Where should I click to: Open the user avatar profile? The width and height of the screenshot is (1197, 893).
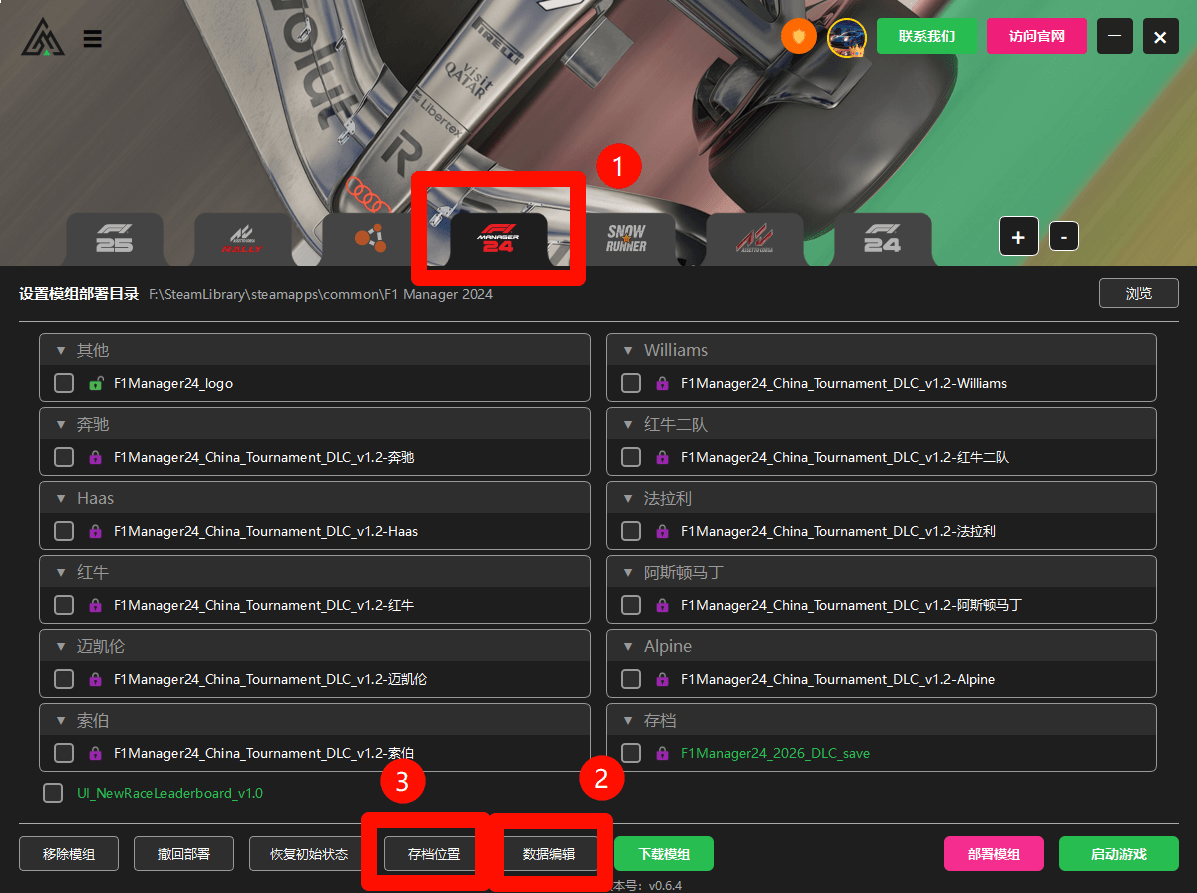(847, 37)
